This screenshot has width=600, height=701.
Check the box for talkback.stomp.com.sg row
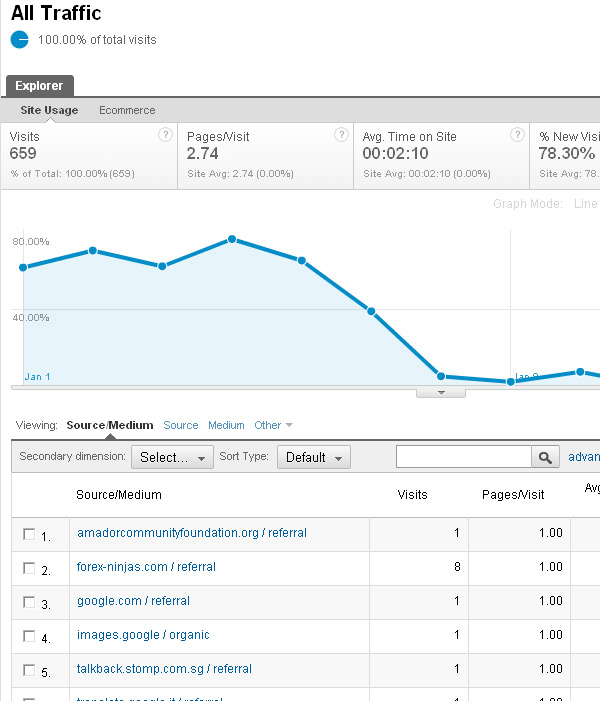pos(29,670)
